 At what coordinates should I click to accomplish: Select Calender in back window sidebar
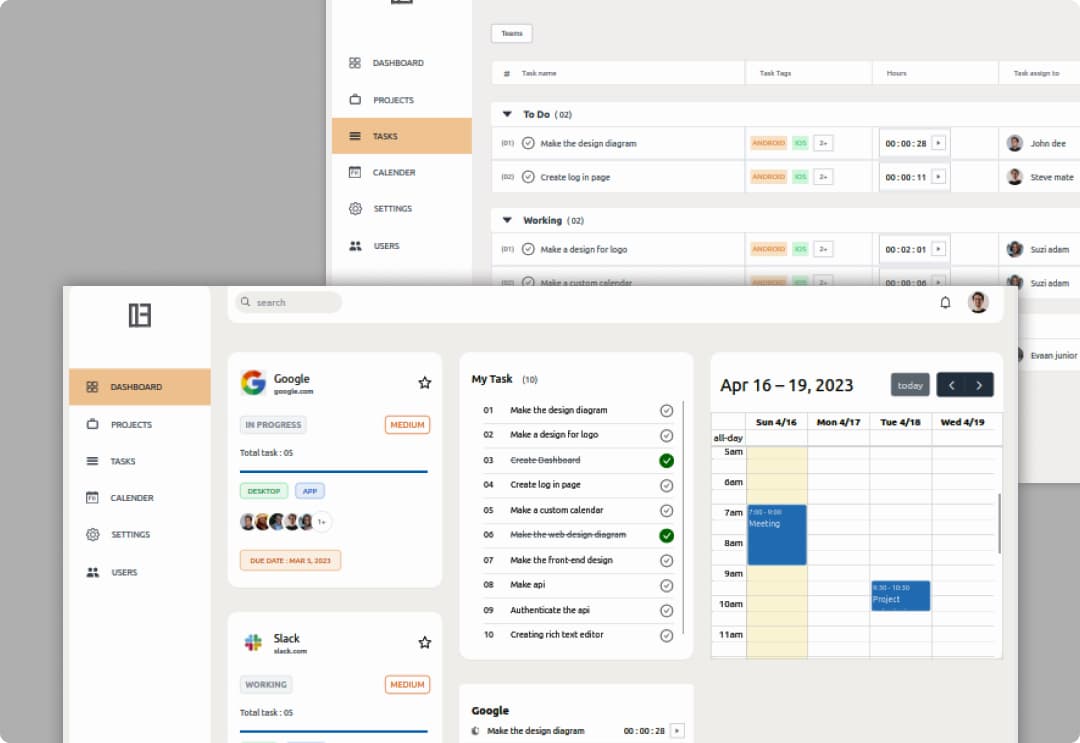(402, 172)
